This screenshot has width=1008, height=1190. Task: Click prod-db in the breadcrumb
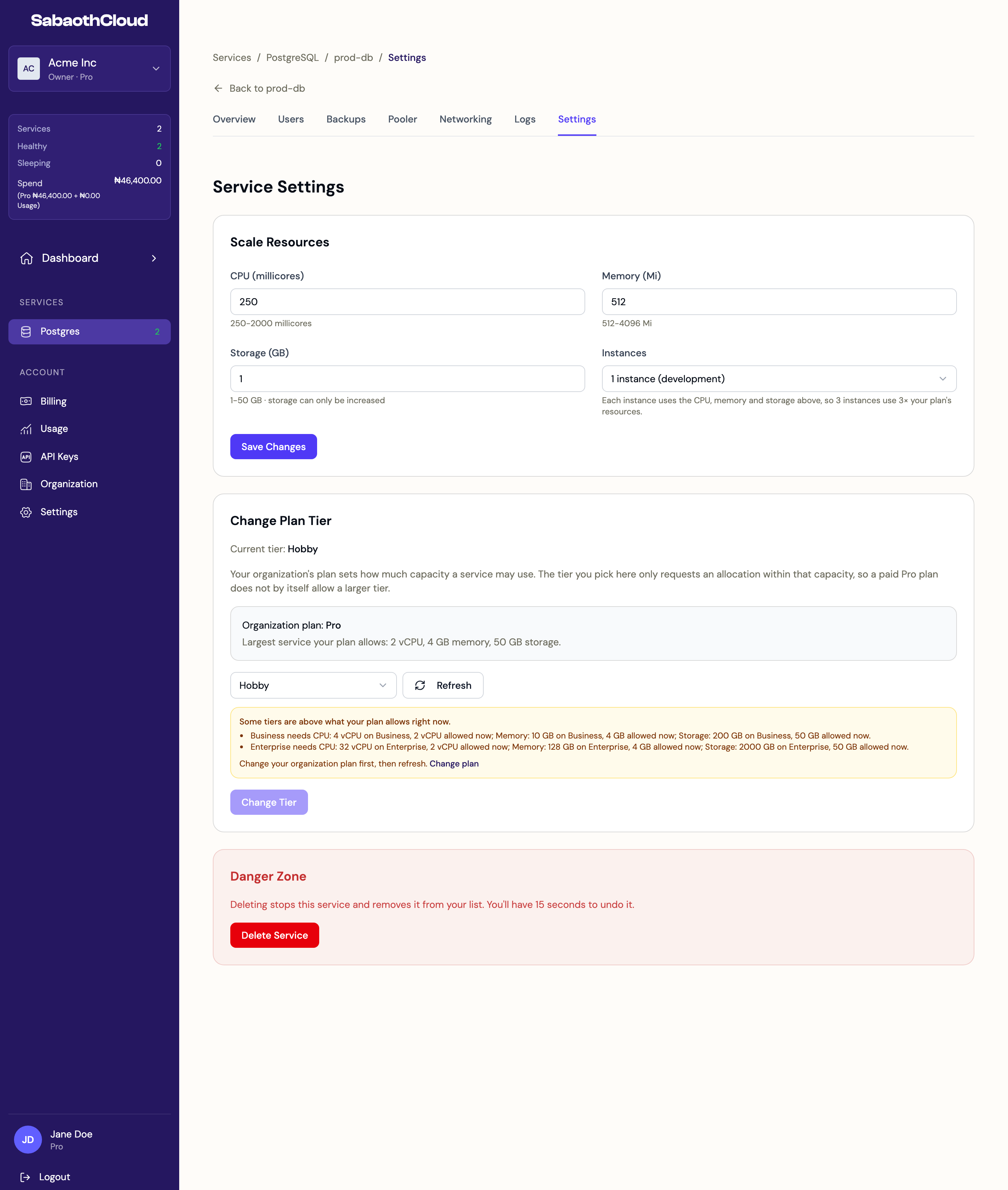click(353, 58)
